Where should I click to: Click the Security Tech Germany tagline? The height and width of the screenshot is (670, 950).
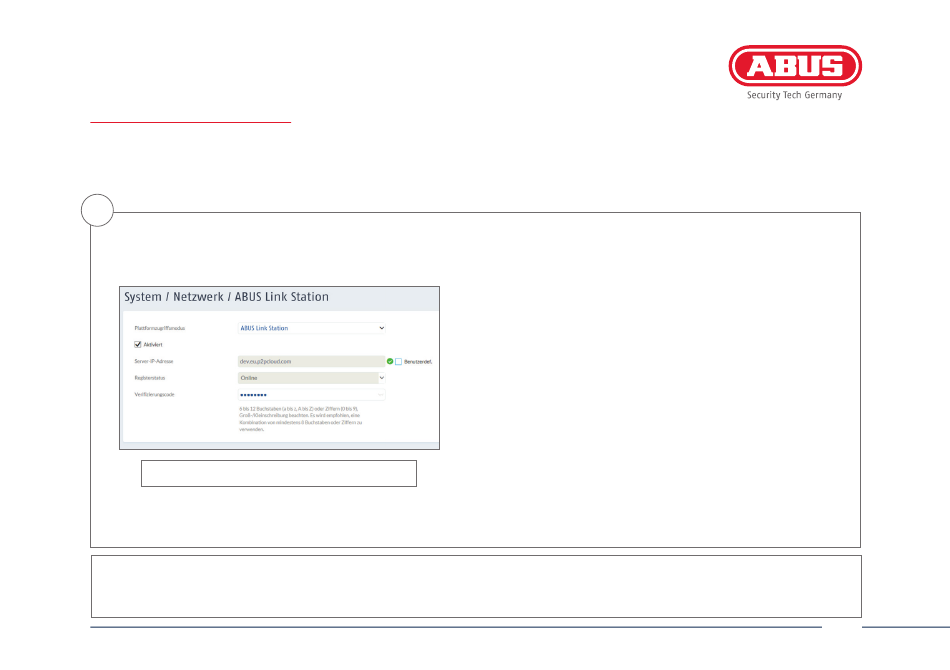[794, 95]
